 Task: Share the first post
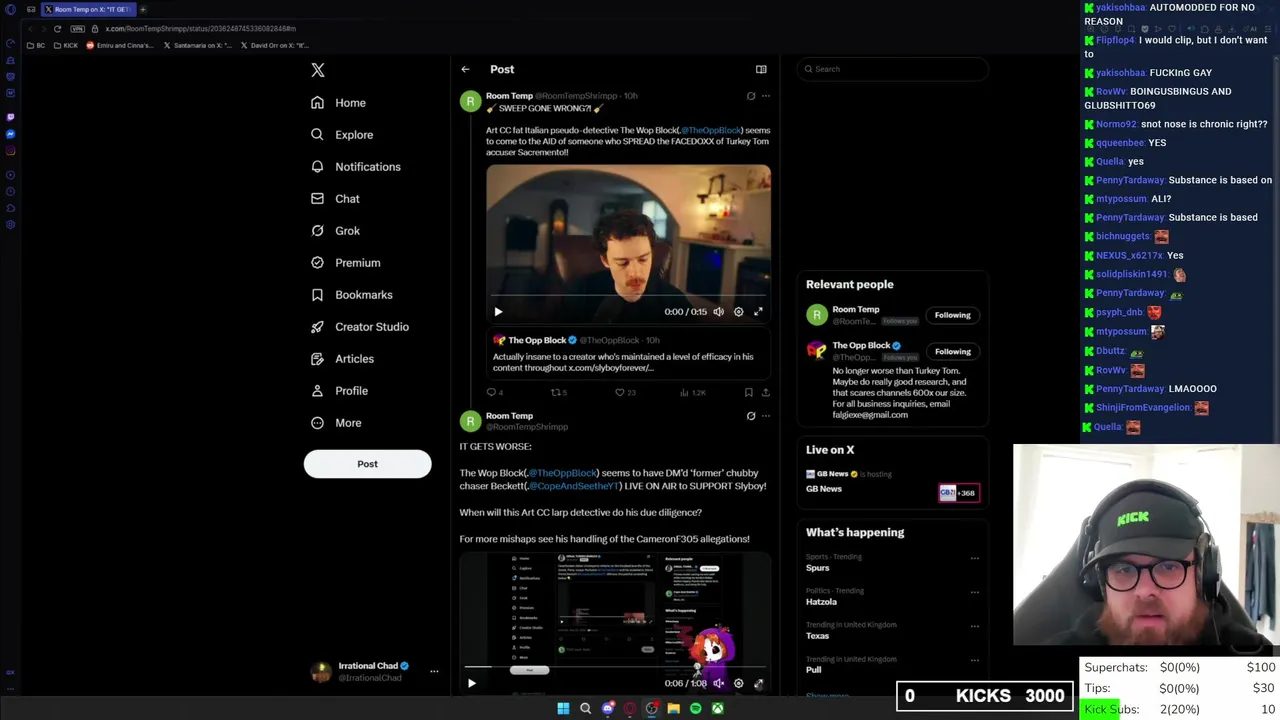click(766, 393)
